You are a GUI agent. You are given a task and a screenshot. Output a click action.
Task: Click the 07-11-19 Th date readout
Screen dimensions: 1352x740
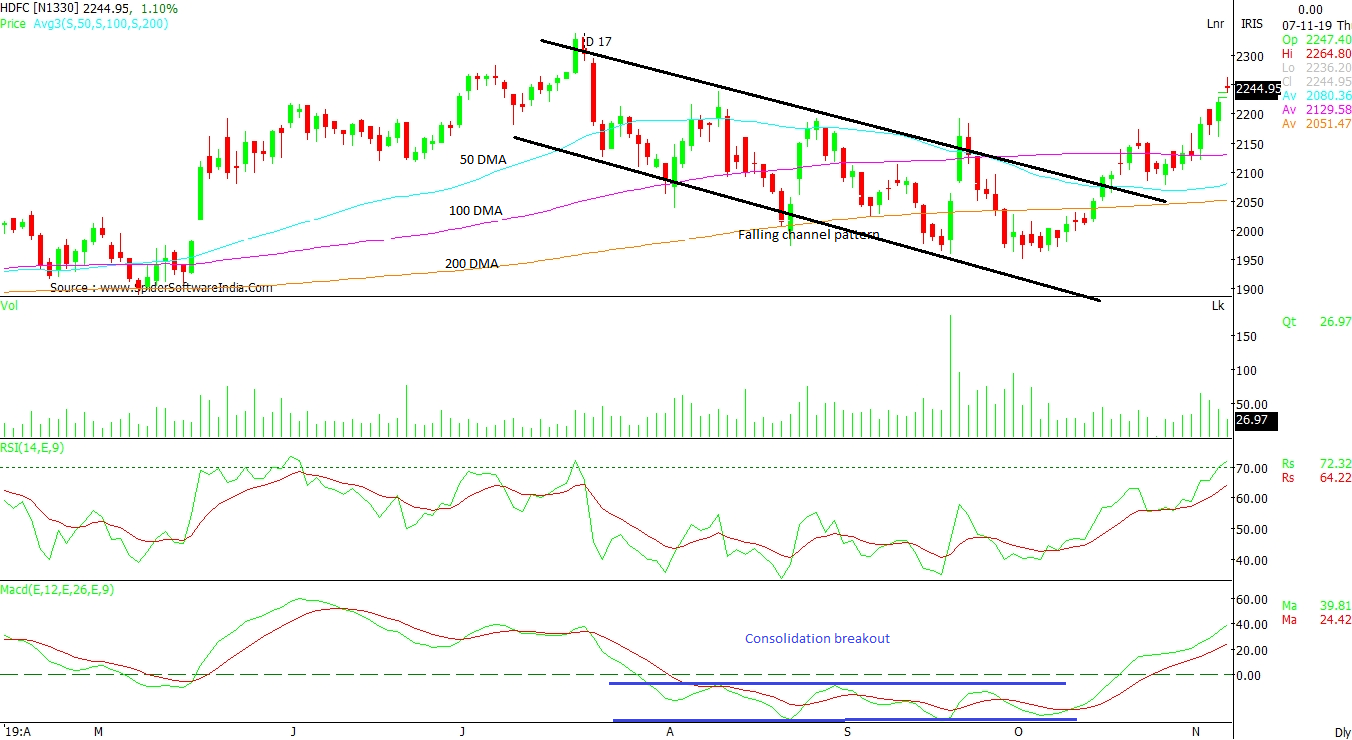tap(1313, 23)
